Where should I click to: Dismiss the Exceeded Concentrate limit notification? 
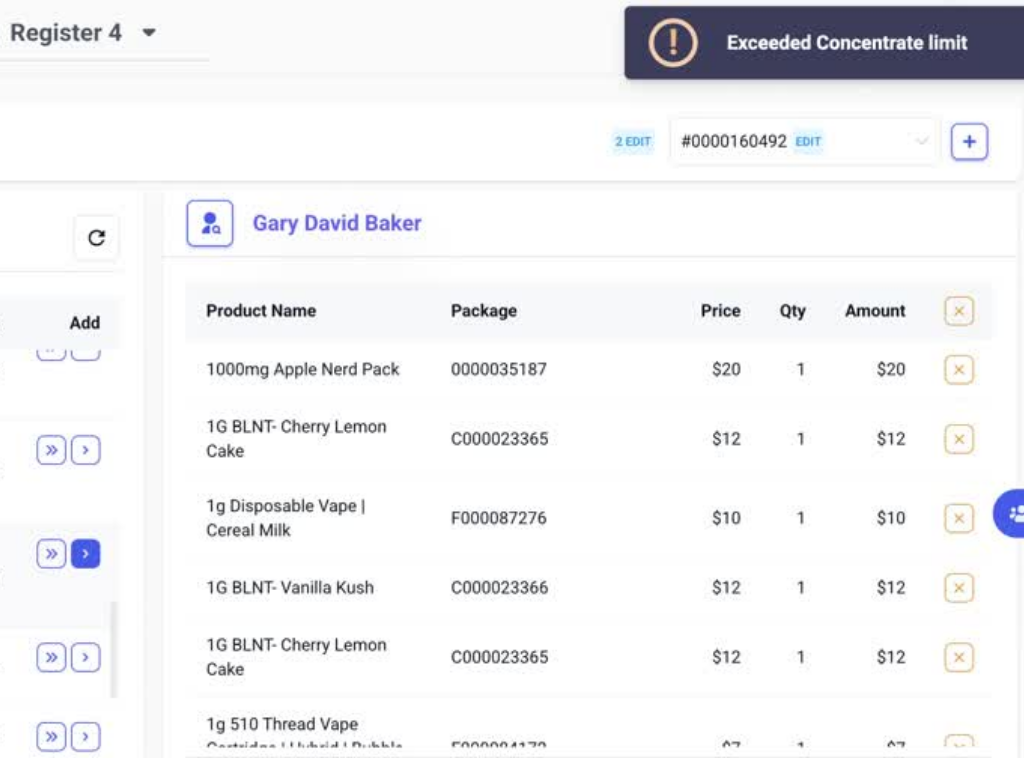(x=846, y=43)
